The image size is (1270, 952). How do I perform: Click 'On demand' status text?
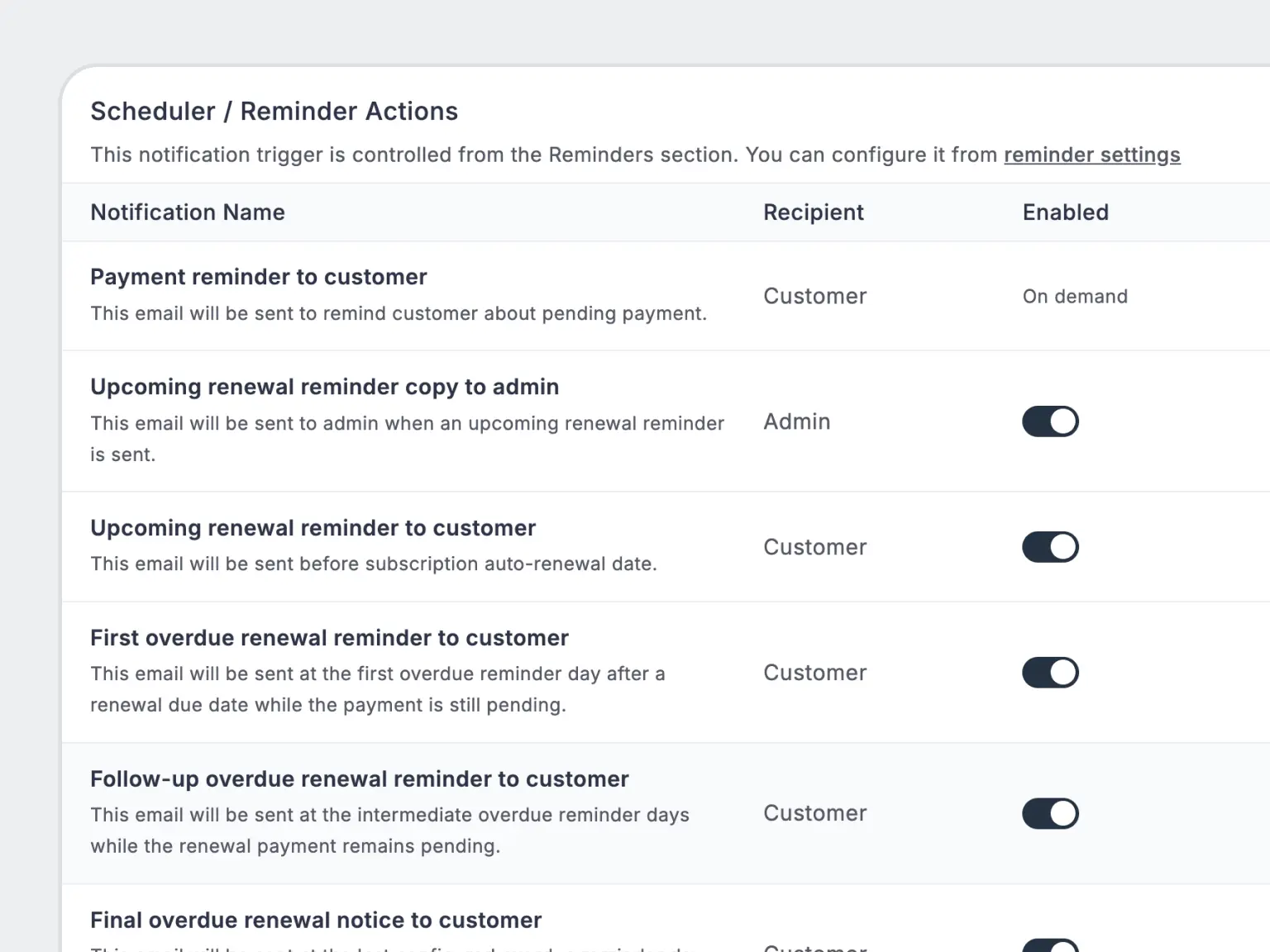(x=1075, y=297)
